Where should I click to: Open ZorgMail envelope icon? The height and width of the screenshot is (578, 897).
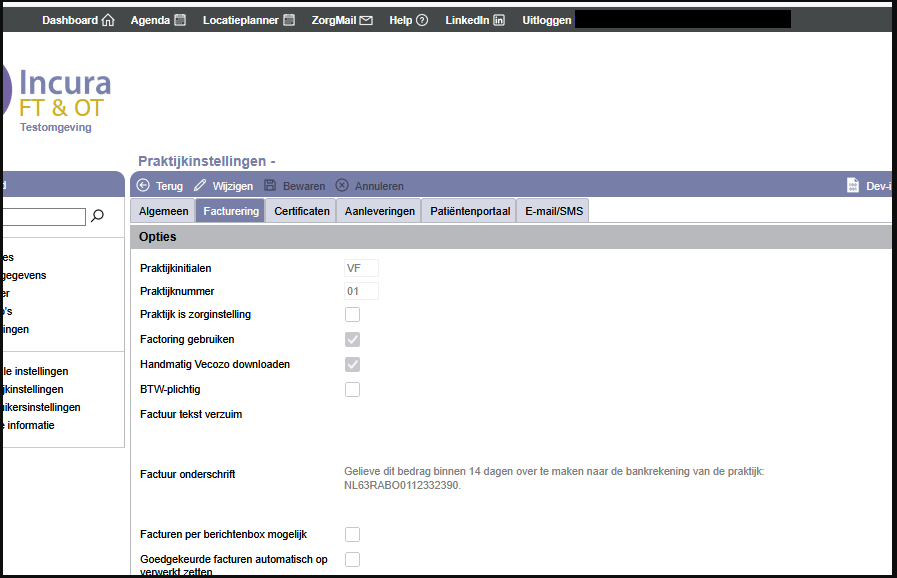366,20
